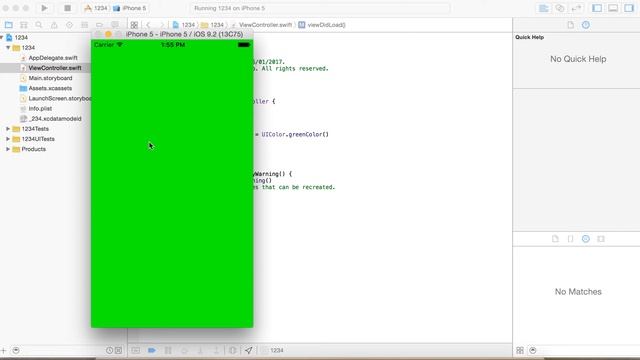Select the 1234 project in the jump bar
640x360 pixels.
[184, 25]
